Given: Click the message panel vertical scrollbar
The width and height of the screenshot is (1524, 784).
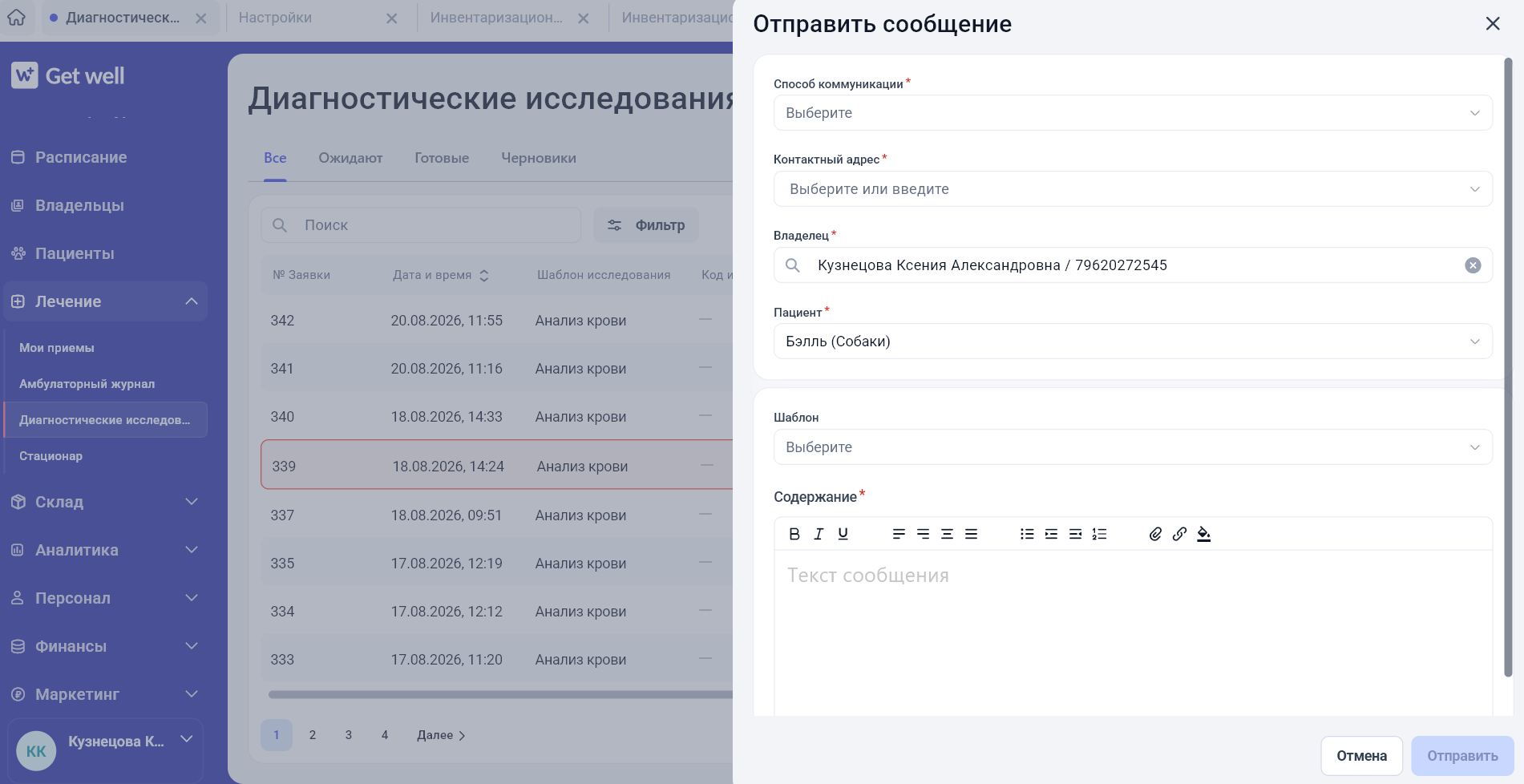Looking at the screenshot, I should [x=1508, y=367].
